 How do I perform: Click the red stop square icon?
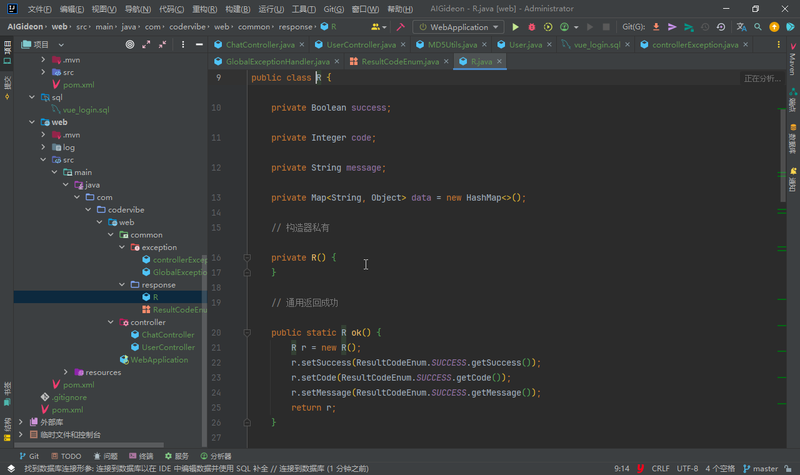[606, 27]
